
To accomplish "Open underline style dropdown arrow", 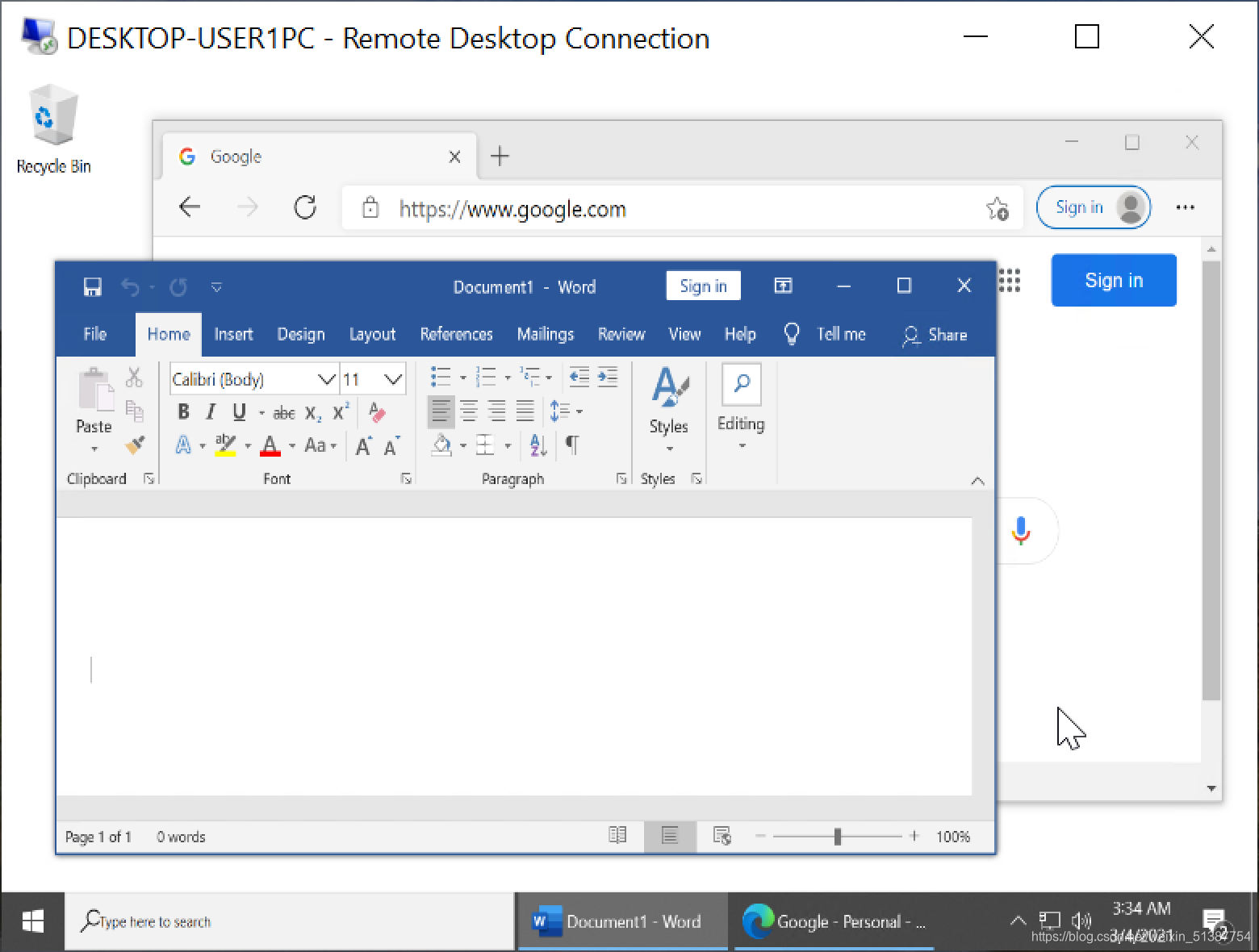I will pos(261,413).
